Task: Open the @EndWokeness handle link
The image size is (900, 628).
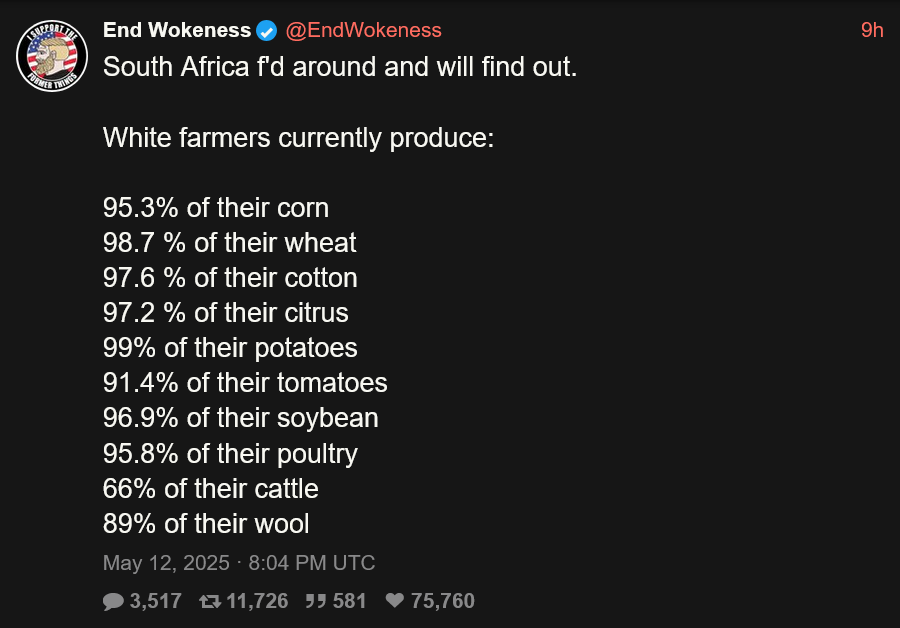Action: click(363, 30)
